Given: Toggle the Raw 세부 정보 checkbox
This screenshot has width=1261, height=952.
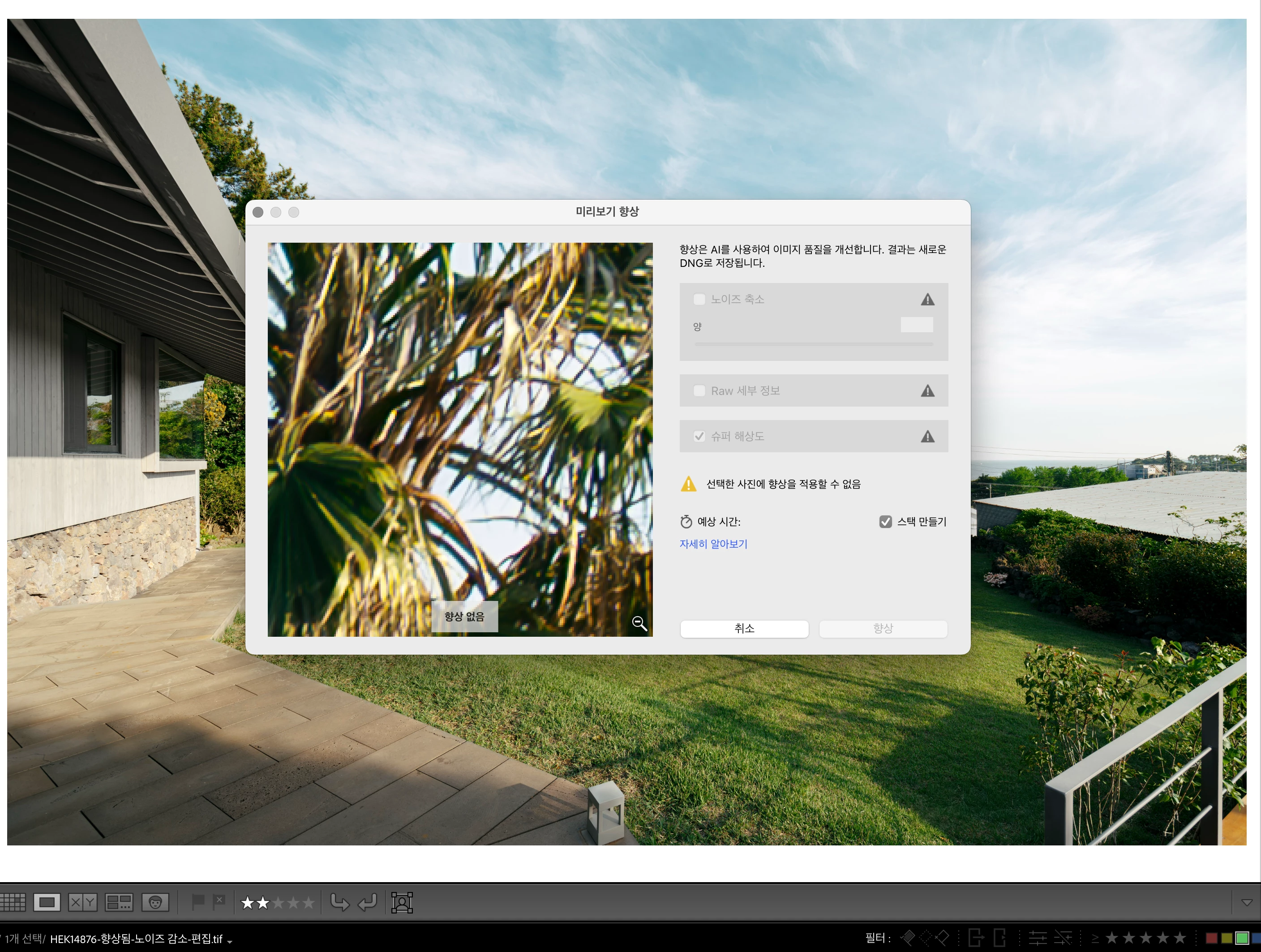Looking at the screenshot, I should pos(699,390).
